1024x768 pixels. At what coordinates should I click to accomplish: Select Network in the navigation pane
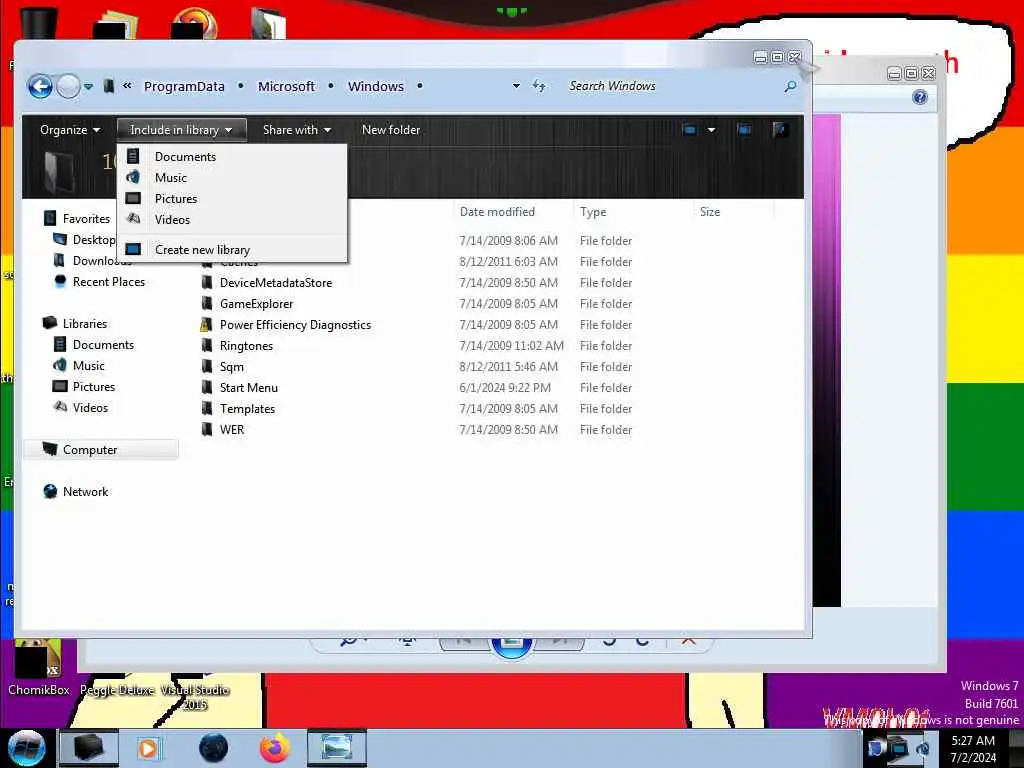click(76, 491)
